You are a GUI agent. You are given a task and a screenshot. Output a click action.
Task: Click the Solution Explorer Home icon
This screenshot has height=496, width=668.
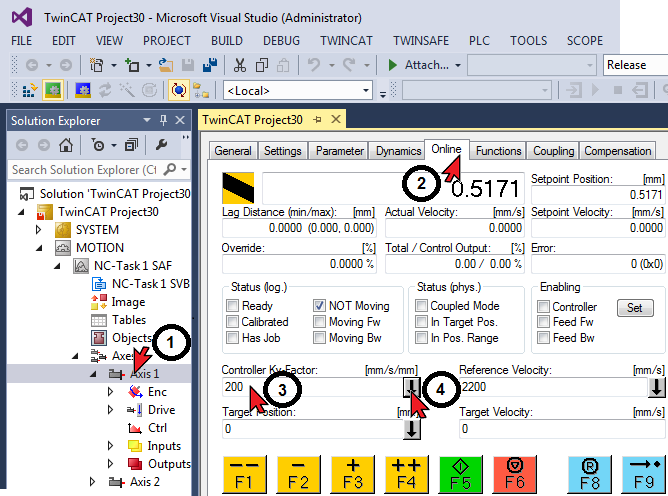pyautogui.click(x=66, y=145)
